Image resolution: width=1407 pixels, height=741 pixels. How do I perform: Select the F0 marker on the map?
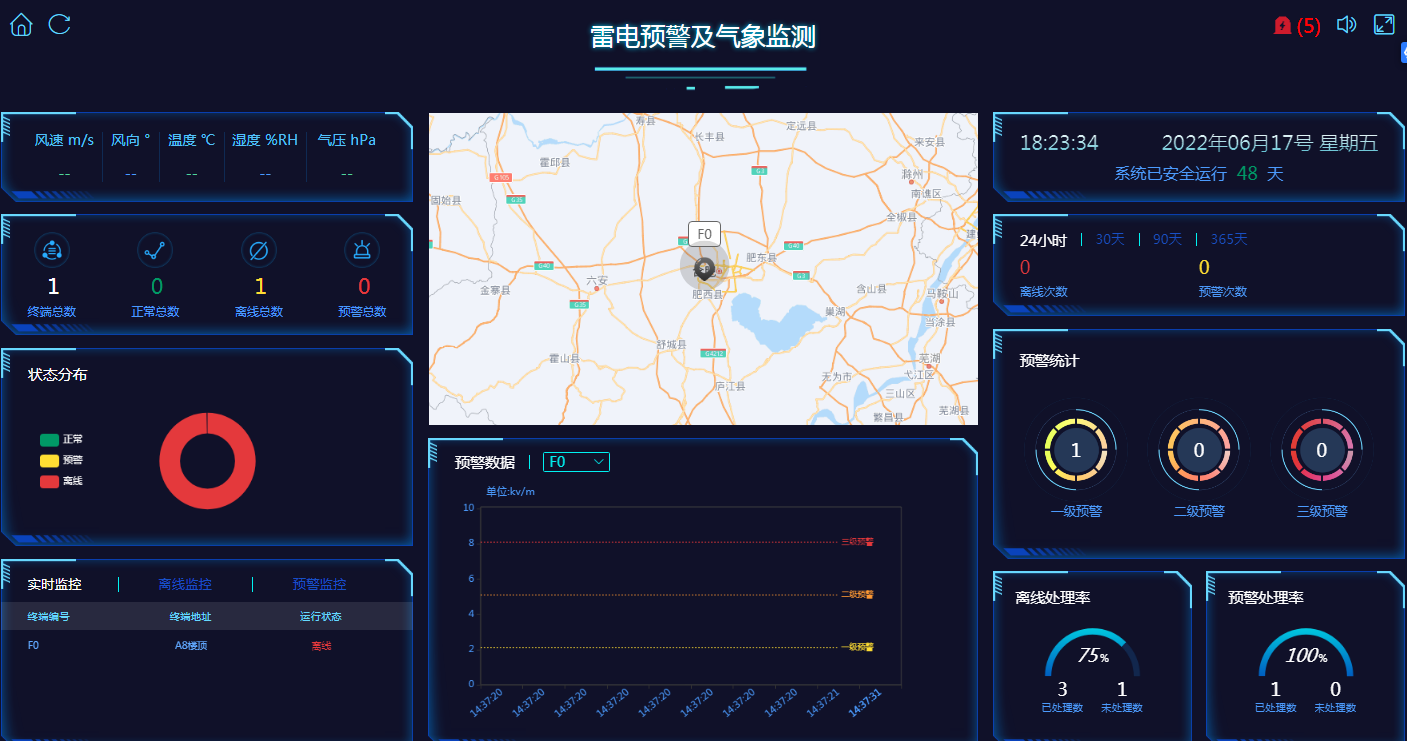point(703,266)
